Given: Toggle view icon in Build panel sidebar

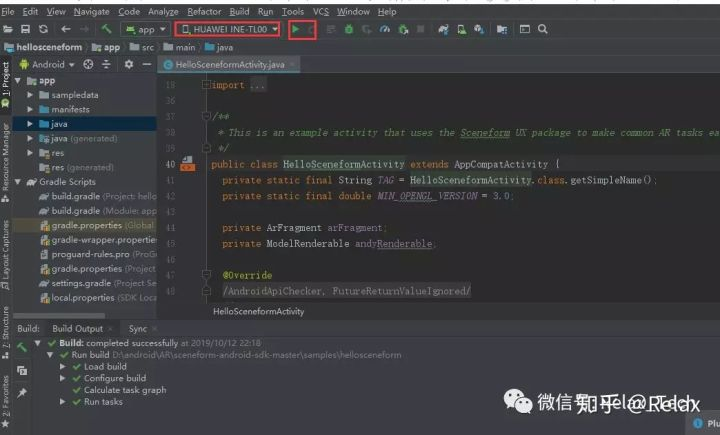Looking at the screenshot, I should pos(22,370).
